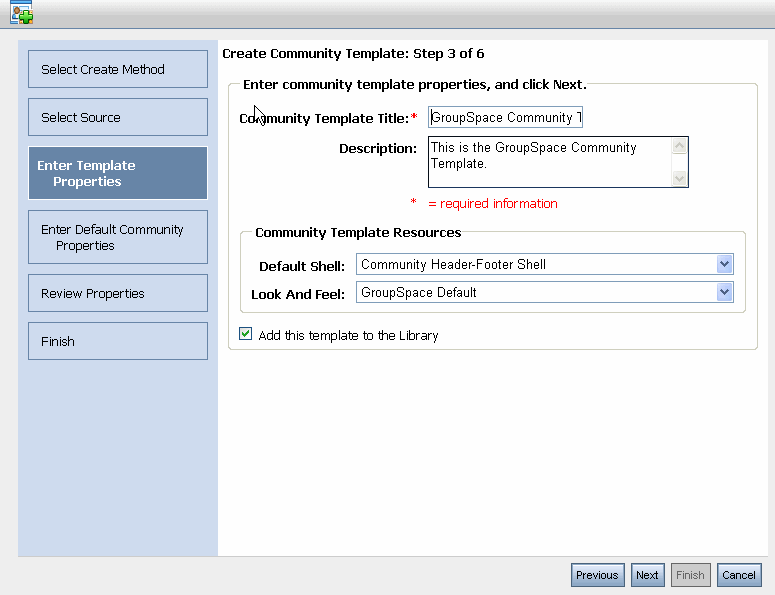Click the 'Create Community Template: Step 3 of 6' heading
The width and height of the screenshot is (775, 595).
[x=353, y=53]
